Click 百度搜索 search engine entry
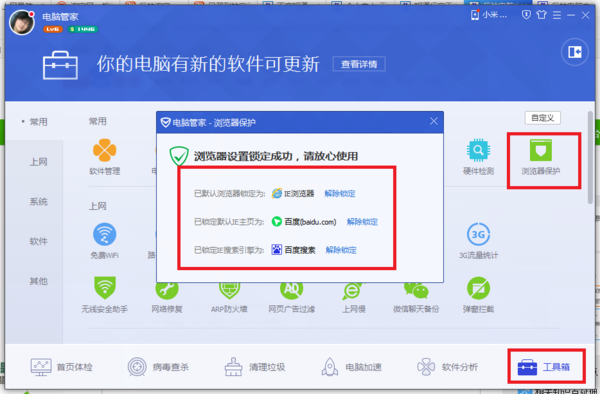 click(x=293, y=250)
